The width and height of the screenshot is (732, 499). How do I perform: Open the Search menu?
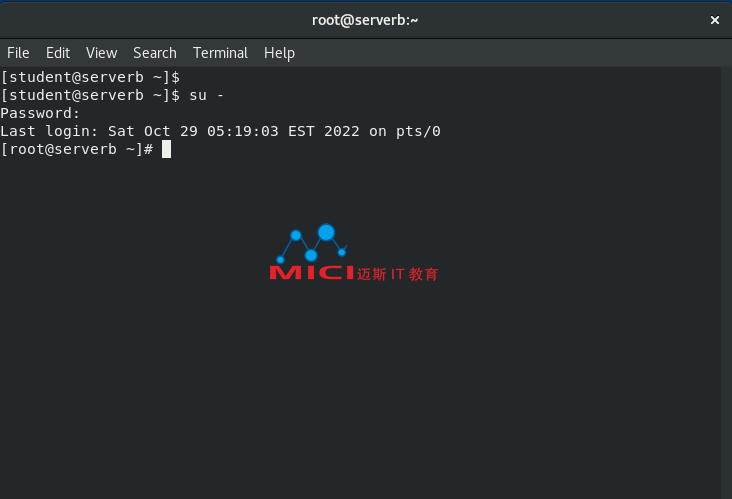tap(155, 53)
